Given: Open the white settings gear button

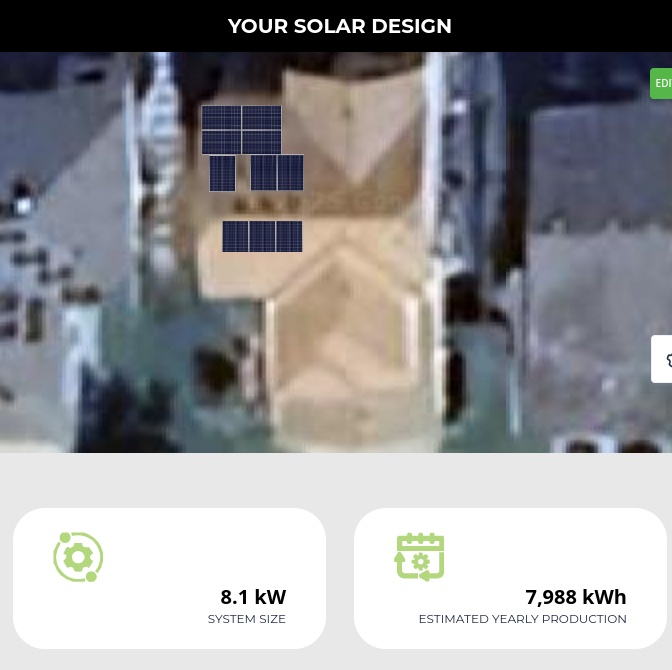Looking at the screenshot, I should pyautogui.click(x=662, y=359).
